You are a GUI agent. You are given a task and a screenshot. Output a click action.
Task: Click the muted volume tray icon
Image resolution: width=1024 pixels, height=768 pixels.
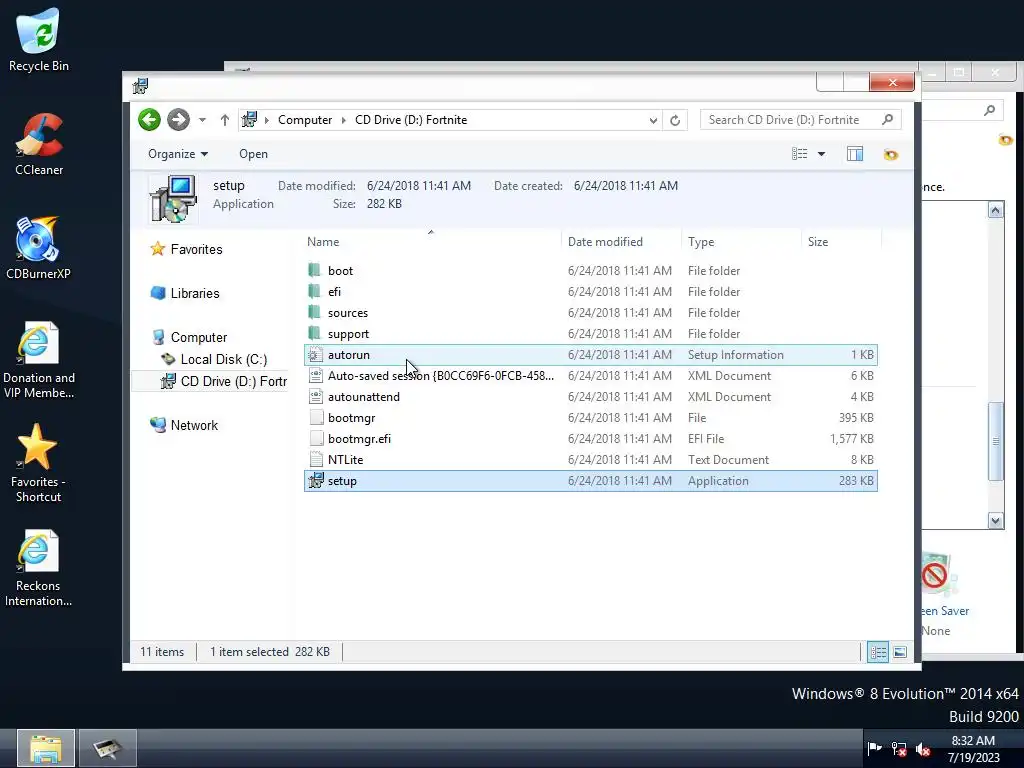pyautogui.click(x=923, y=749)
